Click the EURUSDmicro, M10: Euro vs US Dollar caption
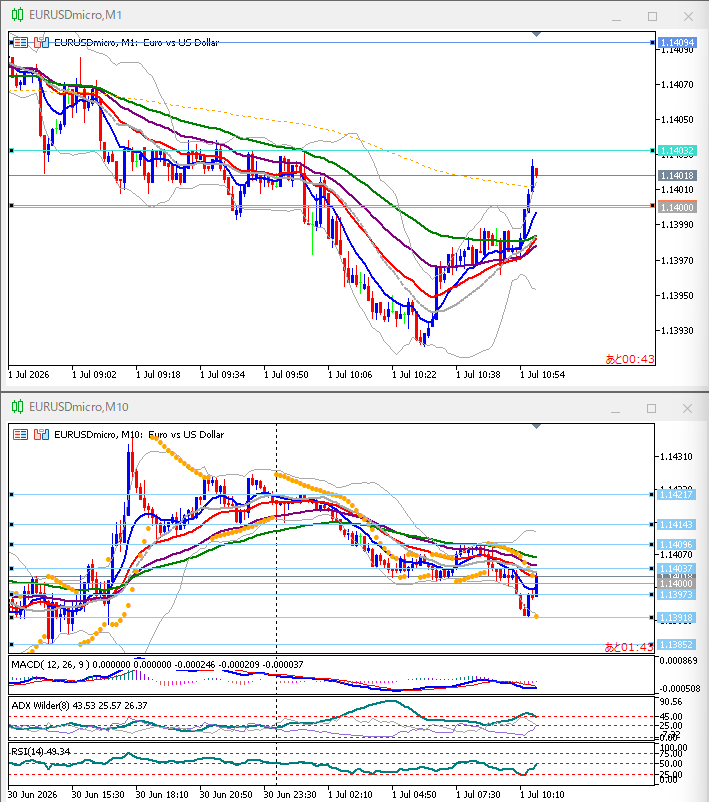The image size is (709, 802). pos(139,435)
